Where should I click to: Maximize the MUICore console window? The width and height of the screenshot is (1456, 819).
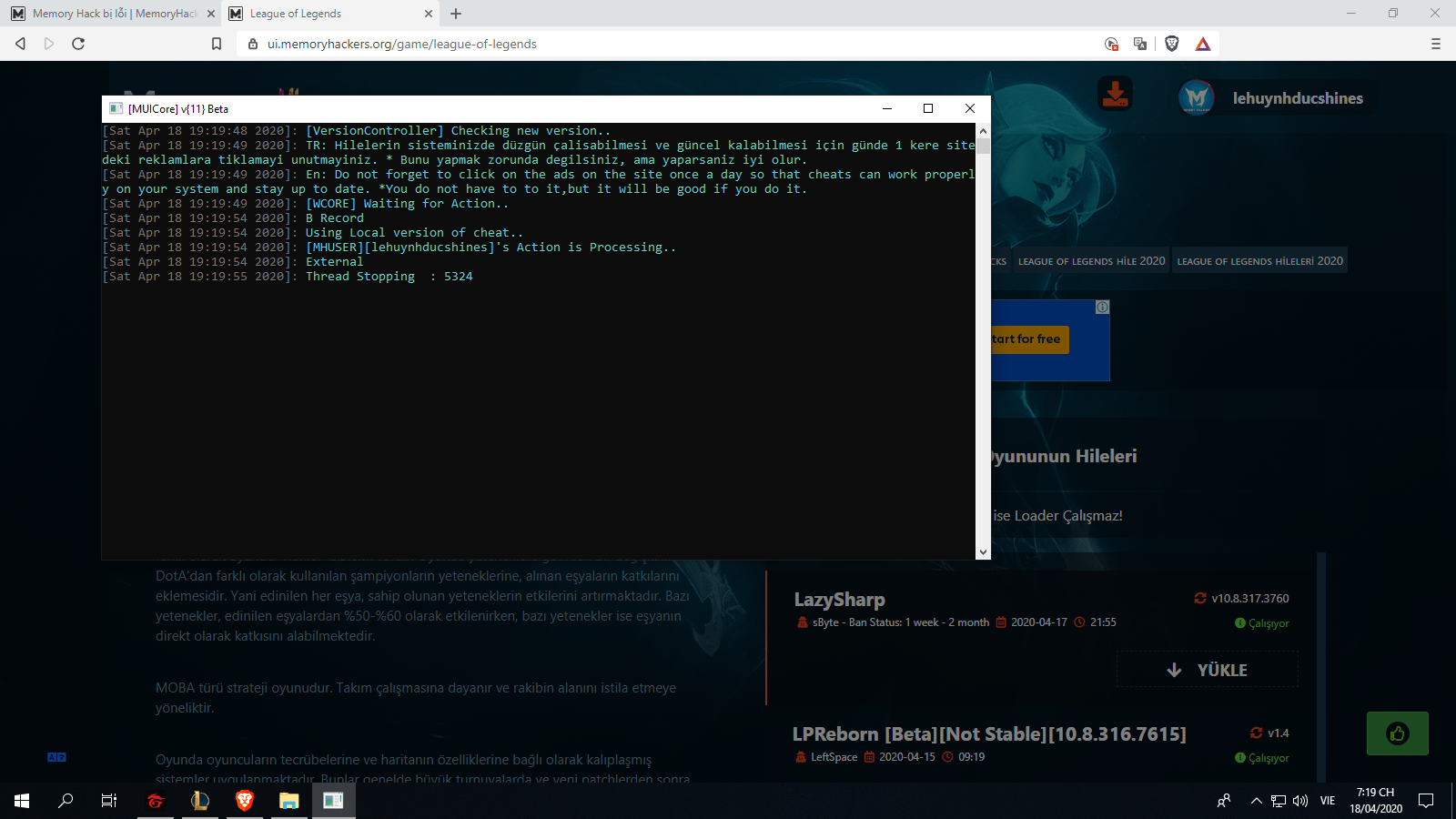point(928,108)
